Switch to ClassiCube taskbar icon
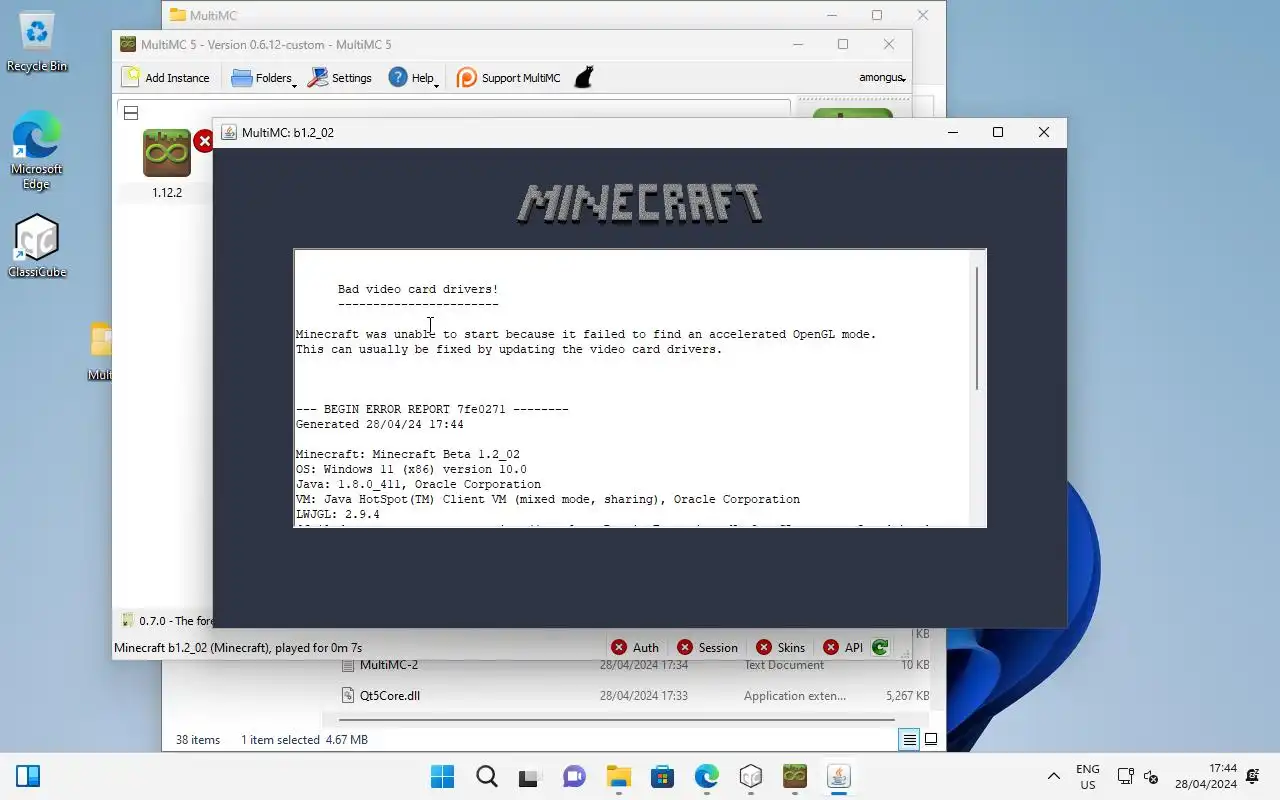Viewport: 1280px width, 800px height. (x=751, y=776)
